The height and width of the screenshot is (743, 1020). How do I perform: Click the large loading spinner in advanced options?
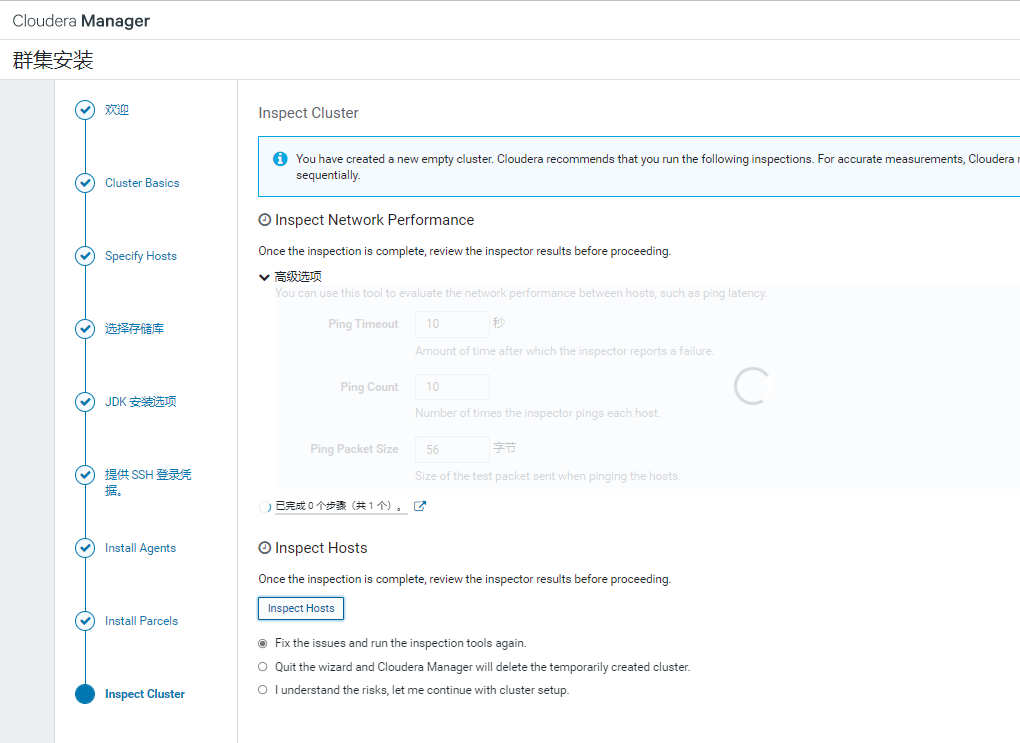[752, 386]
